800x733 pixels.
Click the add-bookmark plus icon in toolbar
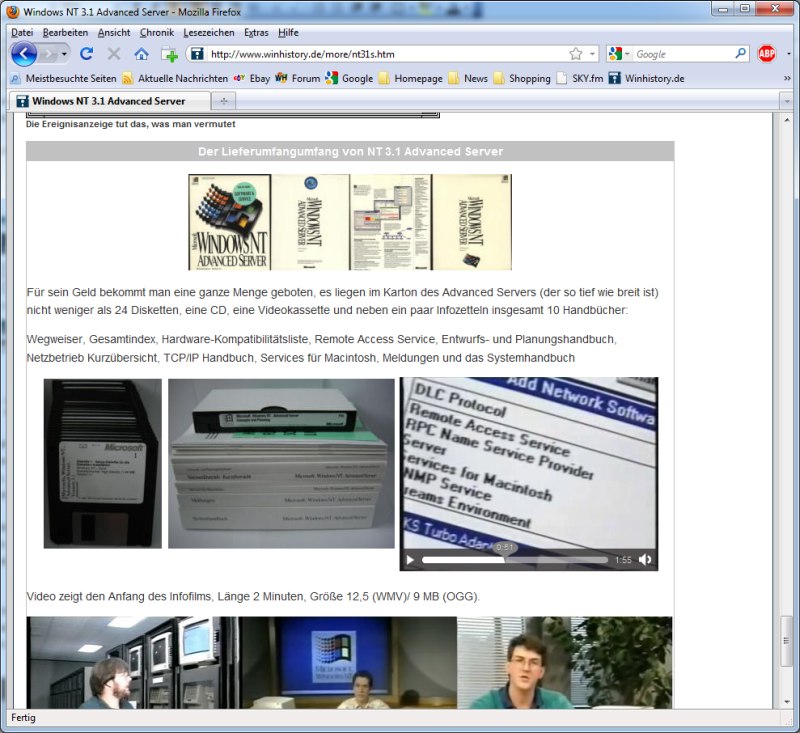pos(169,54)
